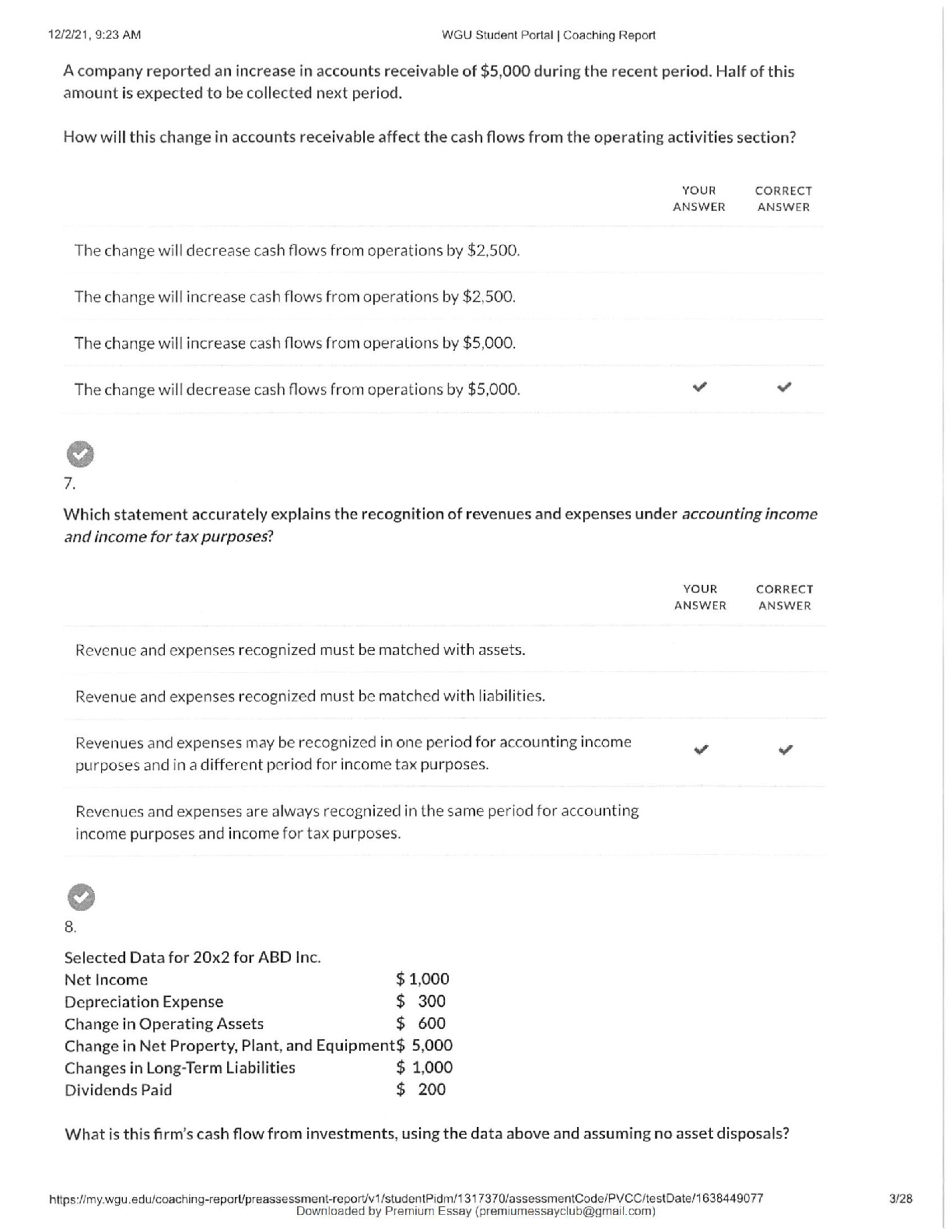952x1232 pixels.
Task: Click the second CORRECT ANSWER column header
Action: click(785, 597)
